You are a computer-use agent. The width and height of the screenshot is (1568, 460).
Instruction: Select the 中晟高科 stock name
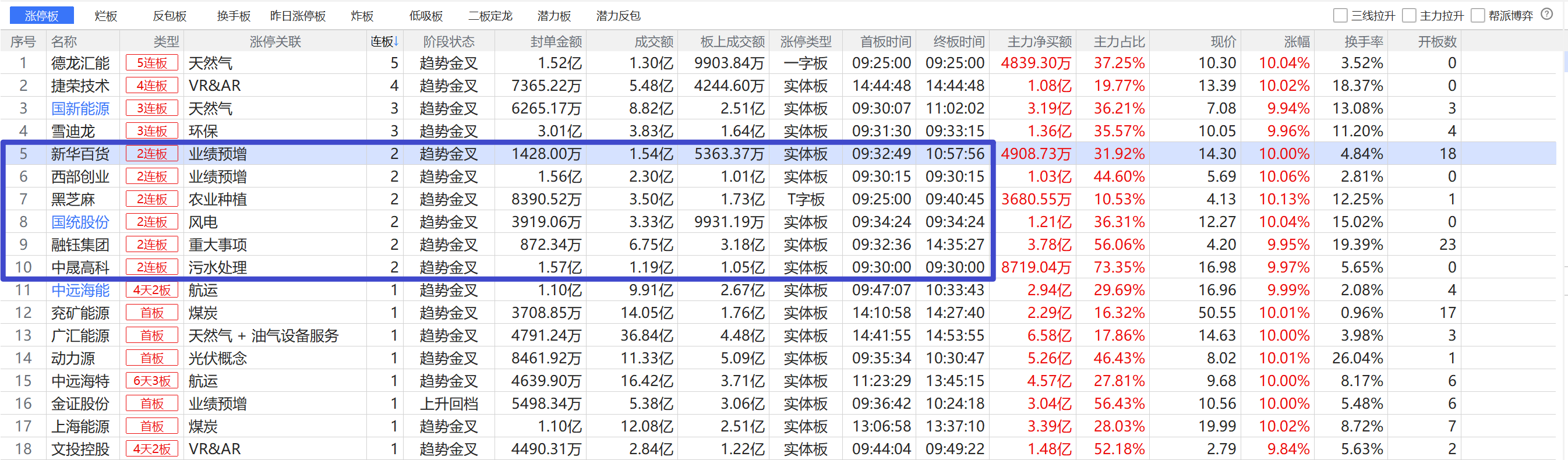pyautogui.click(x=80, y=268)
